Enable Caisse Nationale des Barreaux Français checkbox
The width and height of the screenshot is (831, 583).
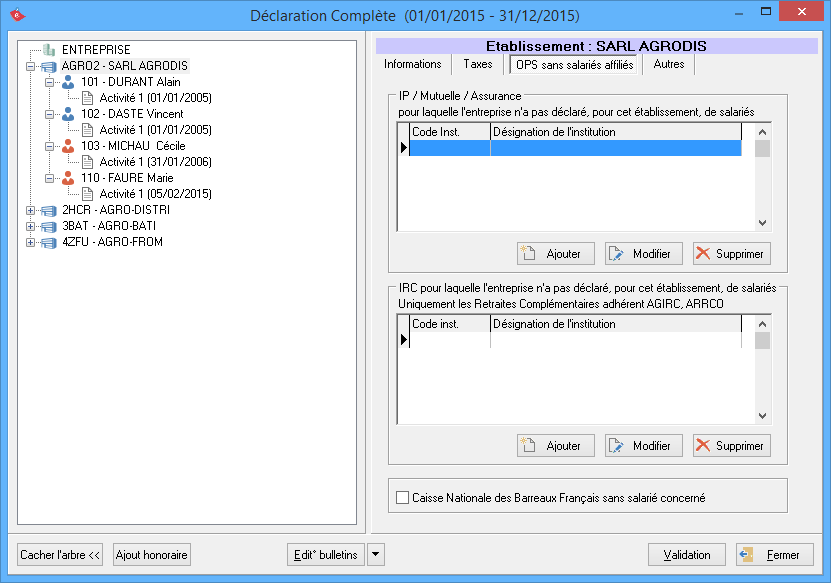pyautogui.click(x=403, y=497)
